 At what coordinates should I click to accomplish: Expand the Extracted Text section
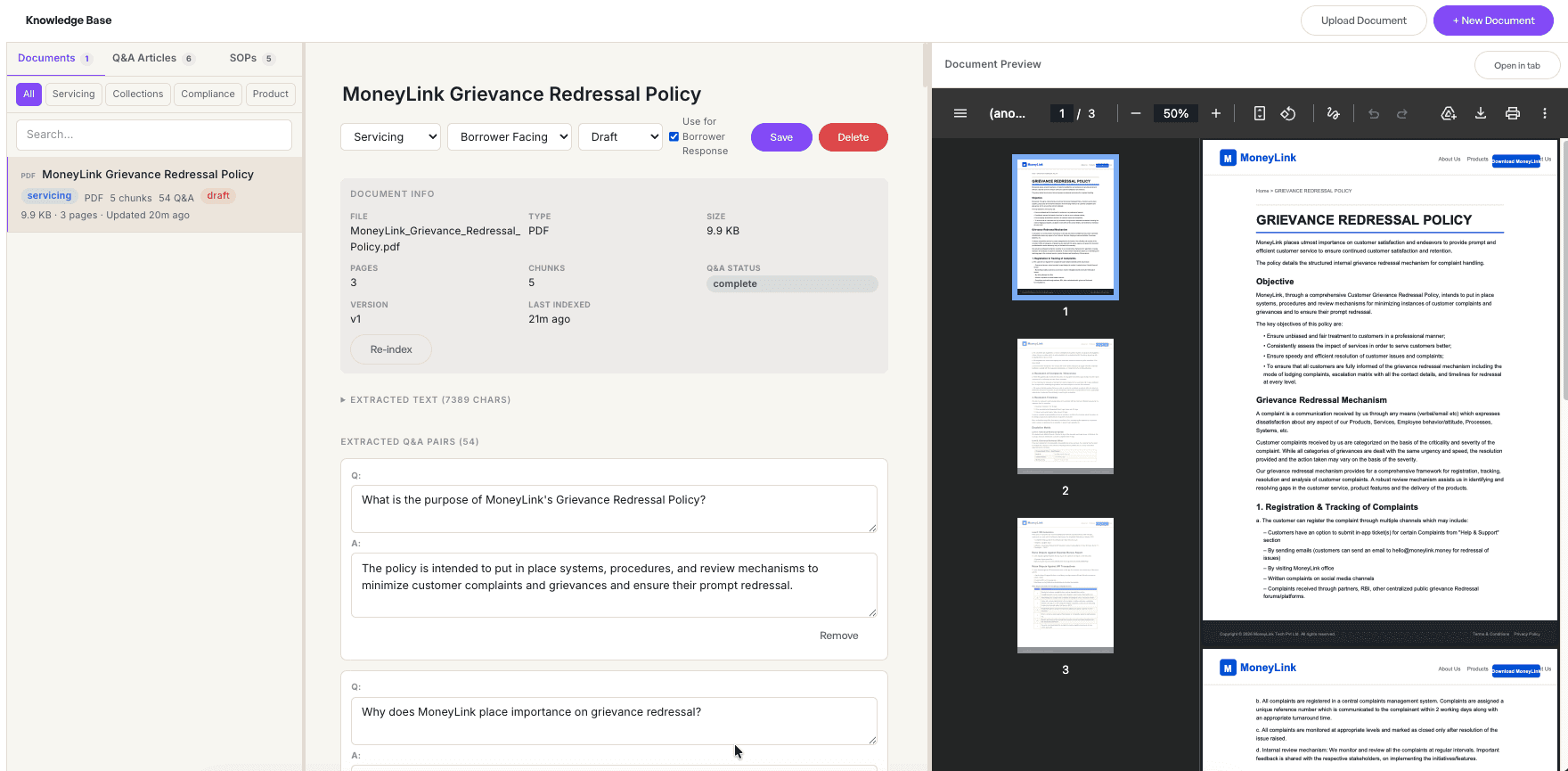426,400
